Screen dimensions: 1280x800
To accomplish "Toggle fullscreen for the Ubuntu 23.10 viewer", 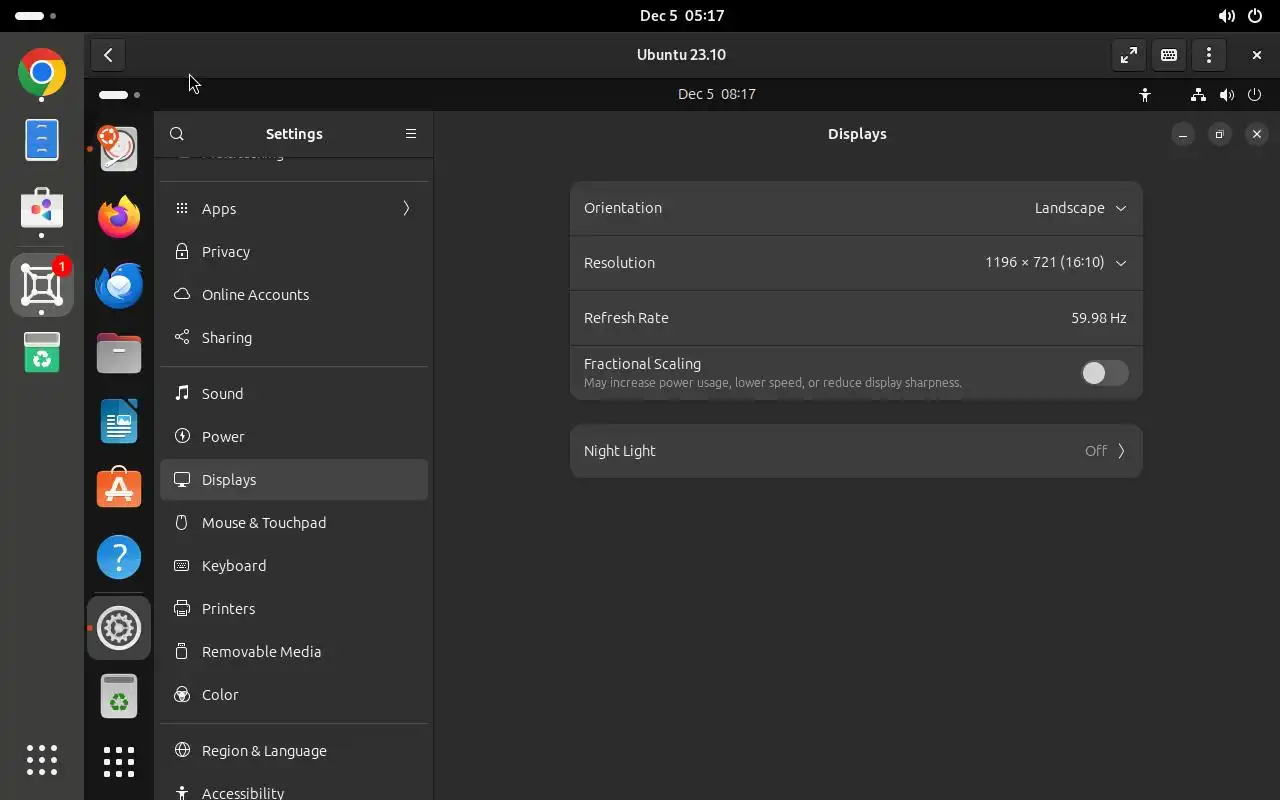I will [x=1129, y=55].
